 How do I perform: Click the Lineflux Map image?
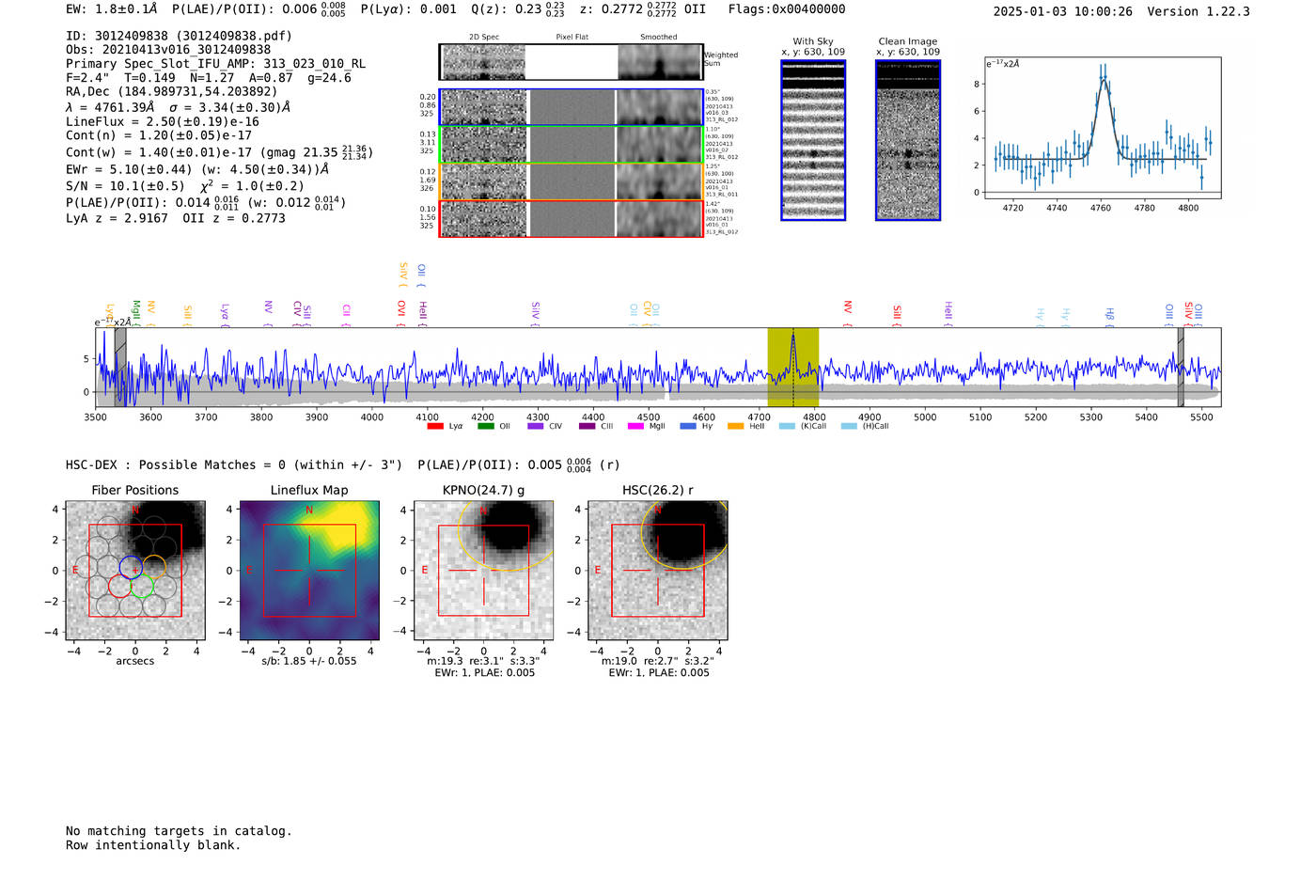point(309,571)
